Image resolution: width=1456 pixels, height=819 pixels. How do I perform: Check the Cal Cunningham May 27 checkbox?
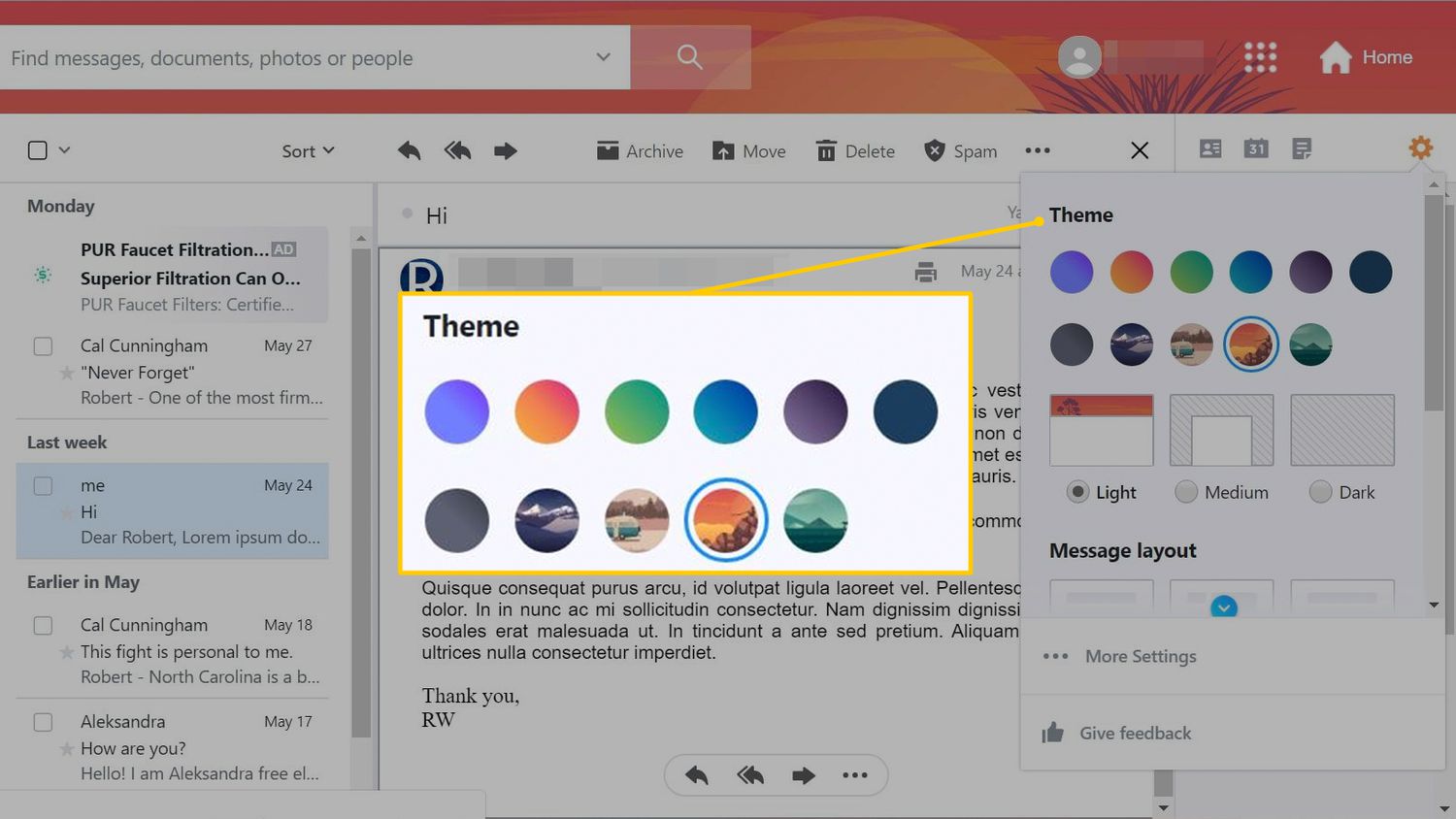43,346
